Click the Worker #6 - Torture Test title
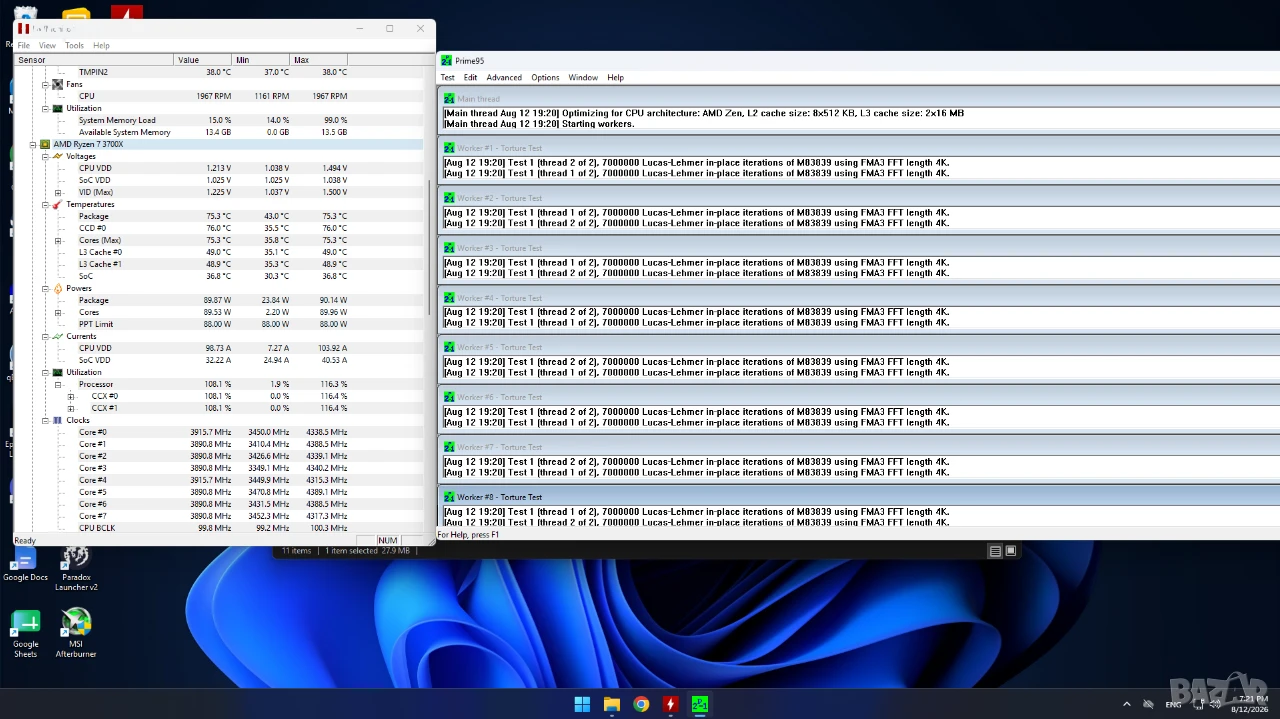 (500, 397)
